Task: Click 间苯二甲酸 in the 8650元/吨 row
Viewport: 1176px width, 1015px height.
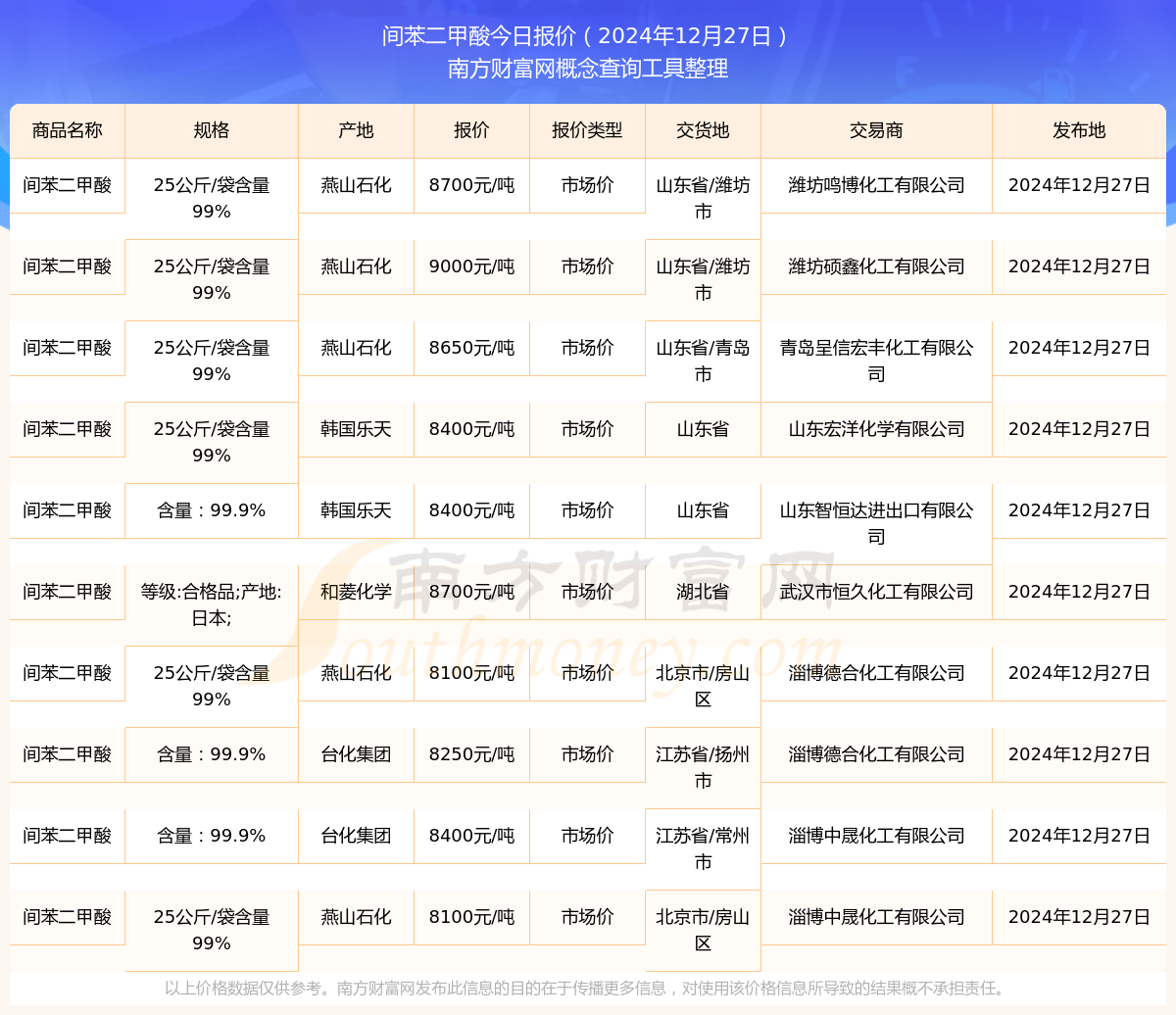Action: (x=68, y=348)
